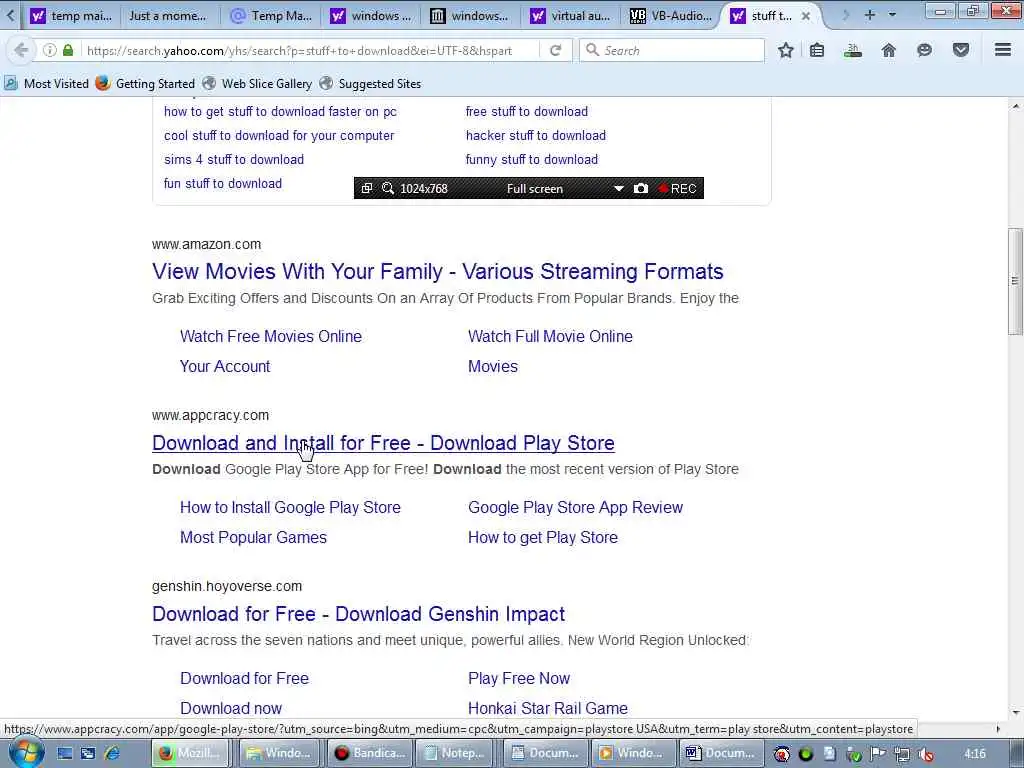Take a screenshot with Bandicam camera icon
The image size is (1024, 768).
[x=641, y=188]
